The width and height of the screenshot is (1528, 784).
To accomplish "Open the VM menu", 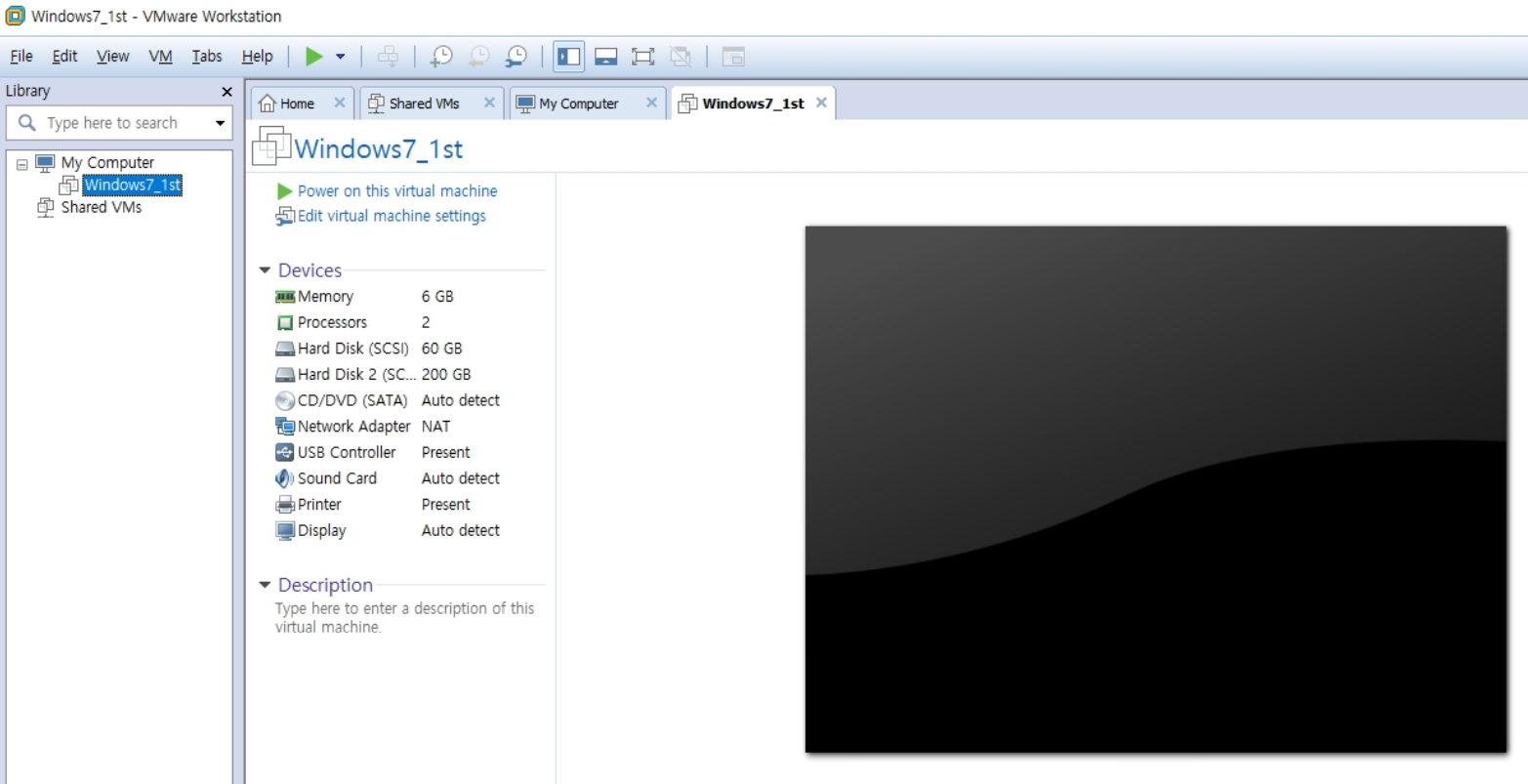I will coord(160,57).
